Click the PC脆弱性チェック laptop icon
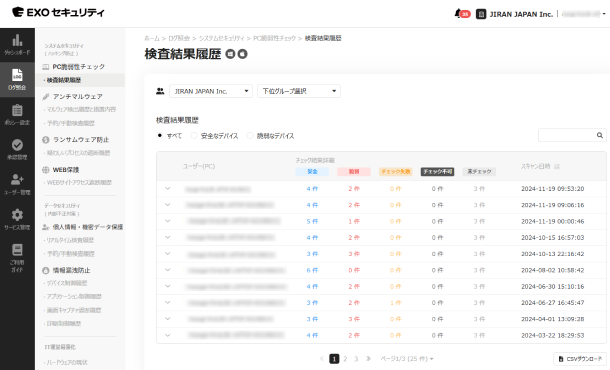Screen dimensions: 610x370 pos(46,67)
